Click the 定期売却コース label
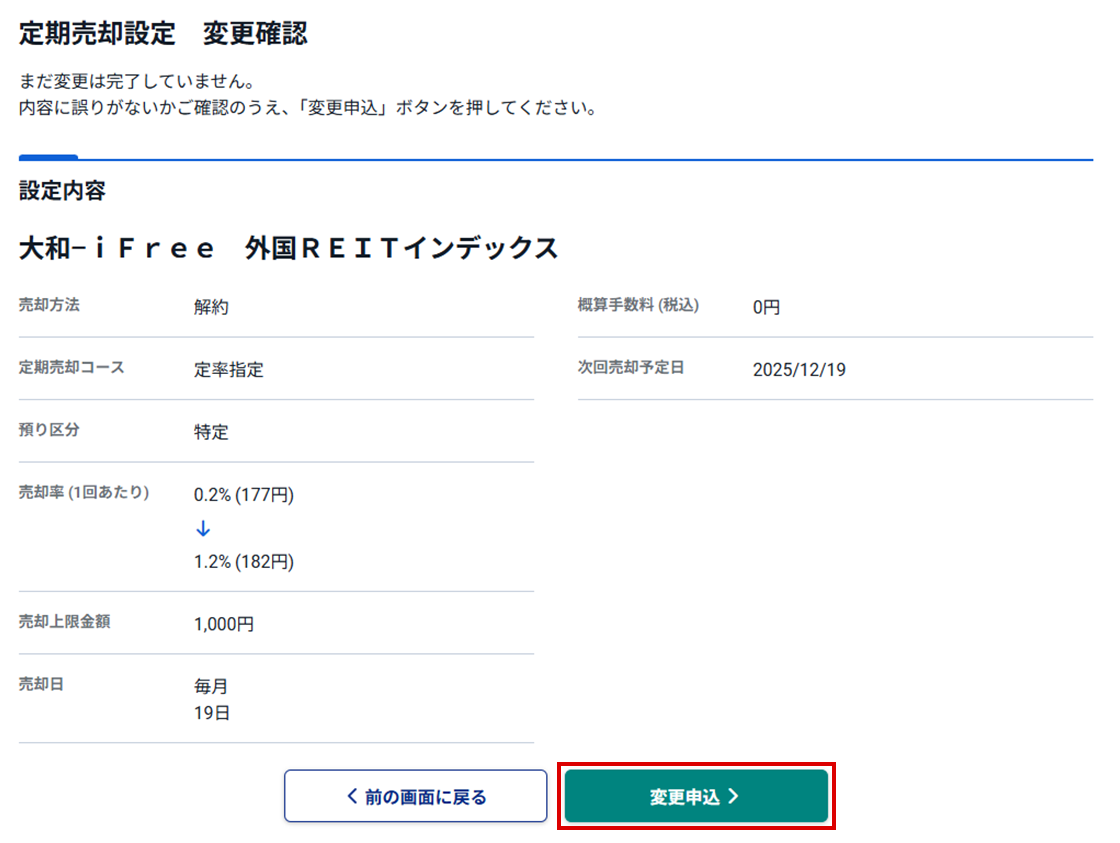 point(72,367)
